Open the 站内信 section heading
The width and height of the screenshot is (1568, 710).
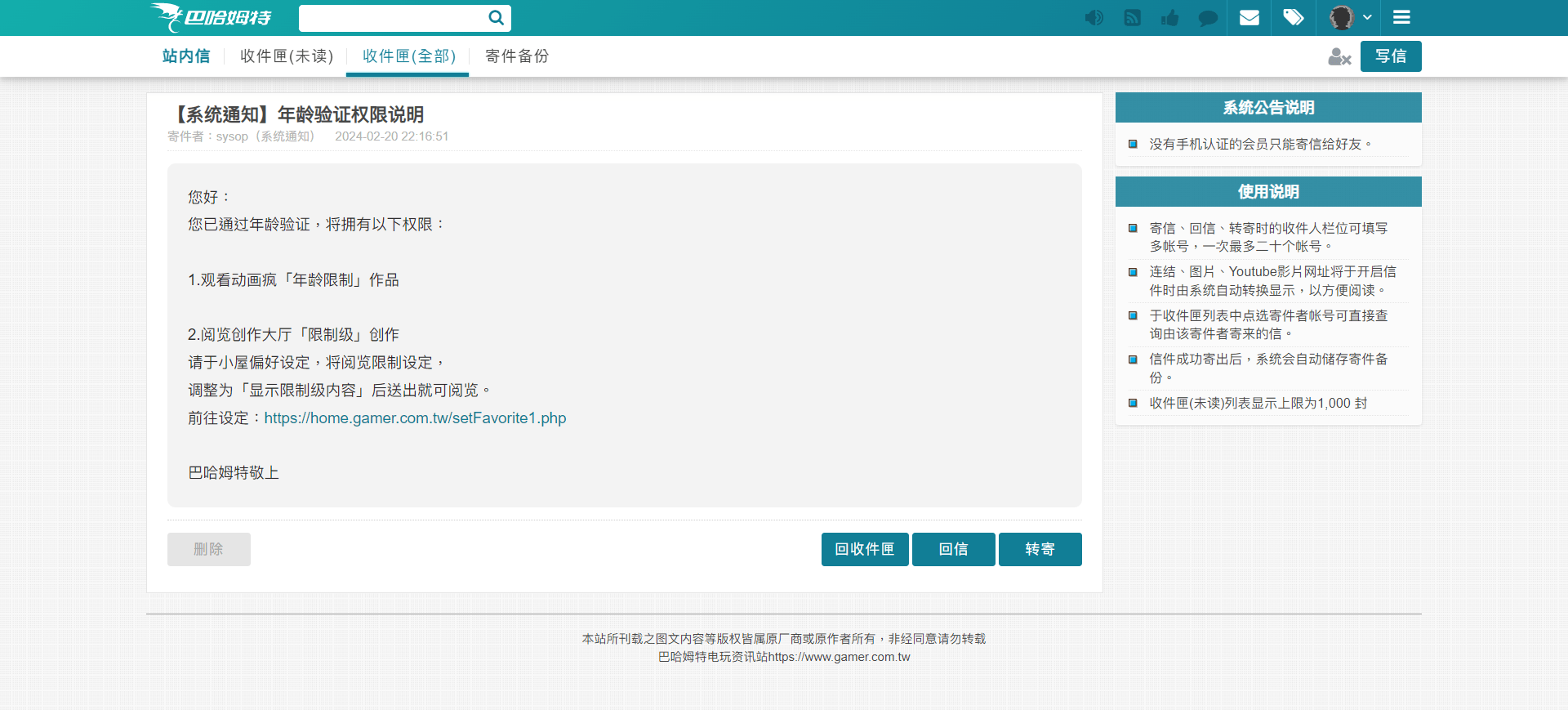186,56
